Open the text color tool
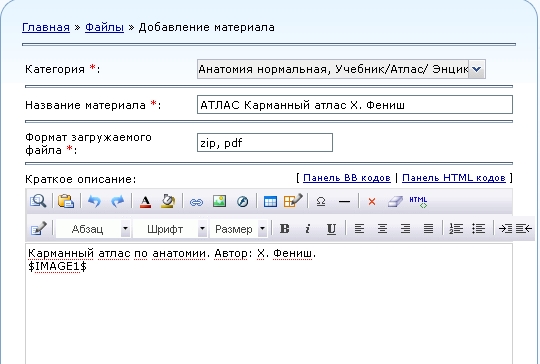Viewport: 540px width, 364px height. tap(145, 201)
